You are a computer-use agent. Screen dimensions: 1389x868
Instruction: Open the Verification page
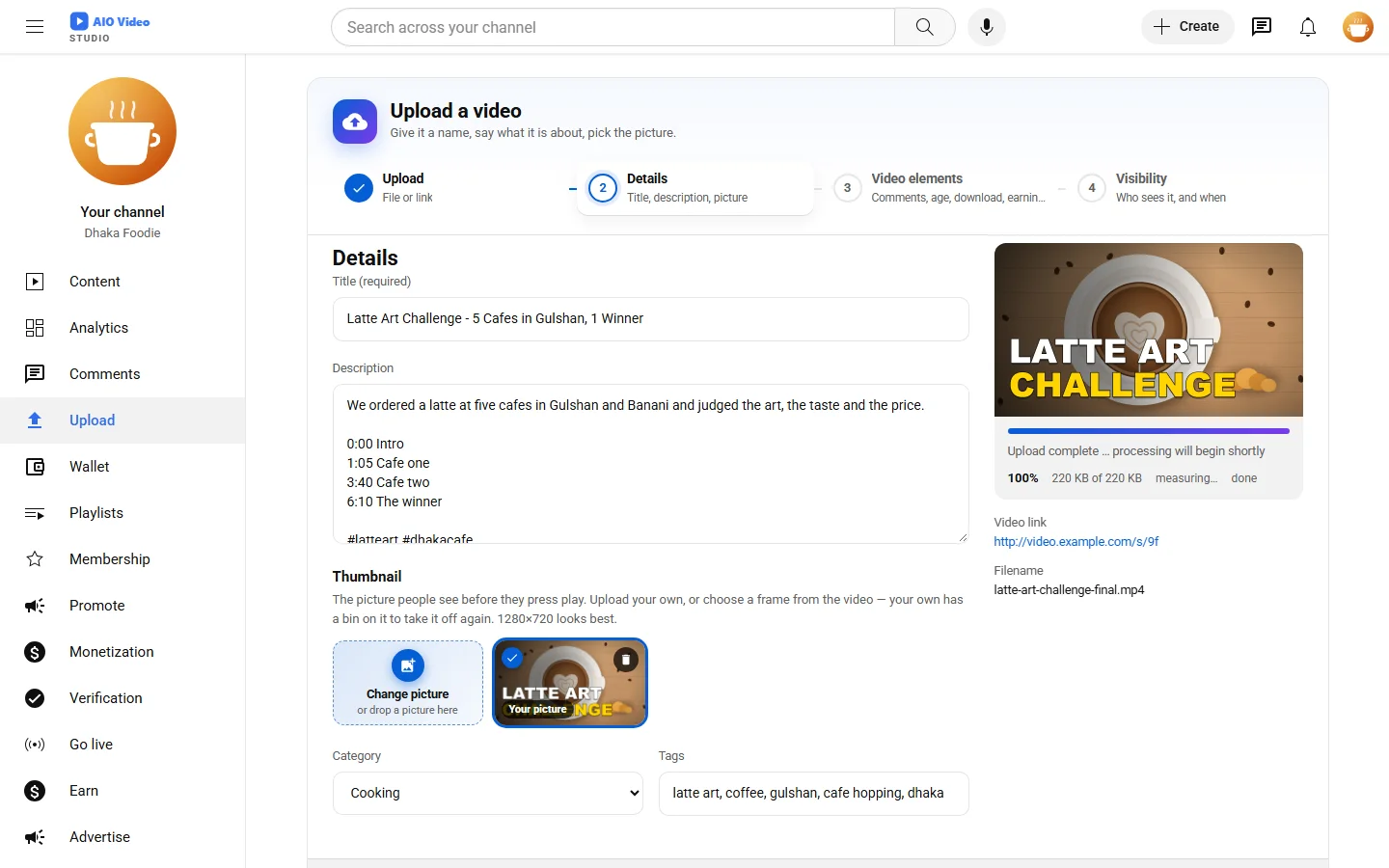click(123, 698)
